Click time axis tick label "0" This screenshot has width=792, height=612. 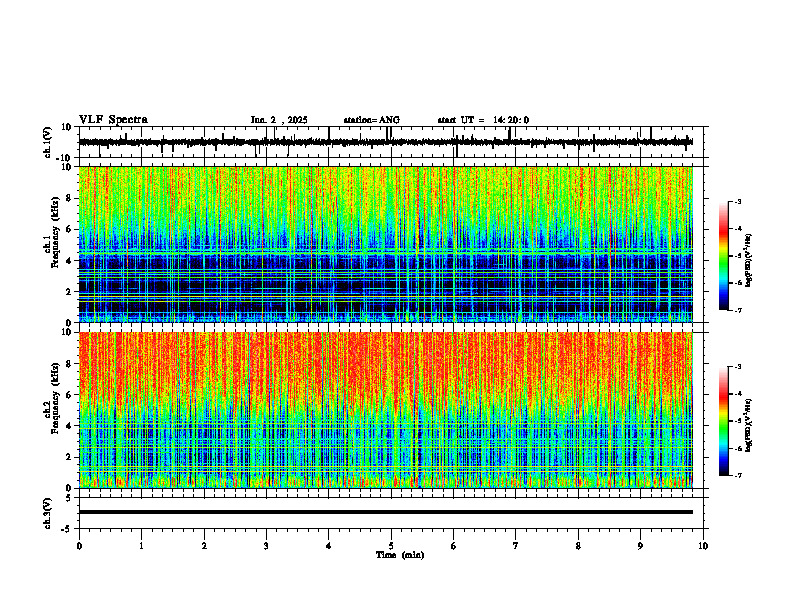[x=79, y=546]
